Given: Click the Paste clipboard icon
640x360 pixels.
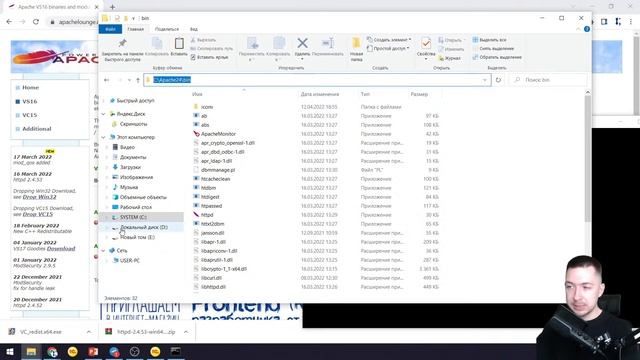Looking at the screenshot, I should [179, 43].
